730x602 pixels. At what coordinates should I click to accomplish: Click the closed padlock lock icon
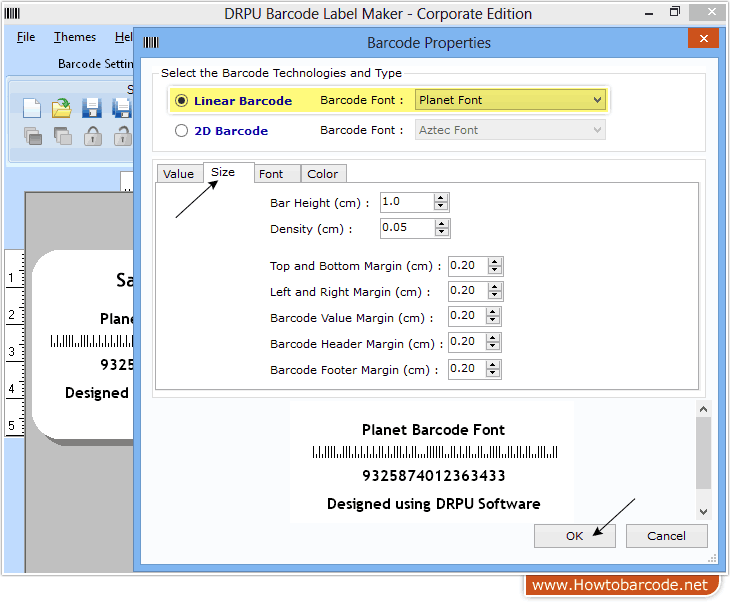93,136
